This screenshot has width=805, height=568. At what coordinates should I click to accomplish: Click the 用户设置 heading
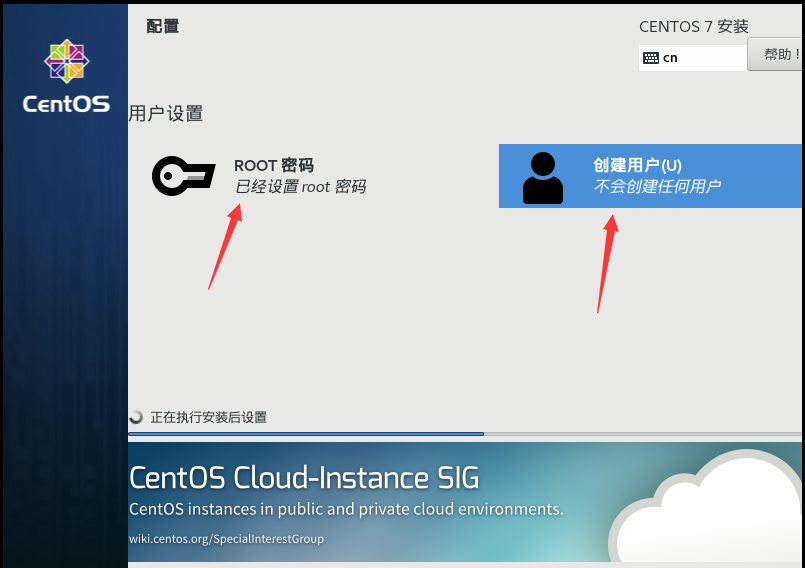point(166,113)
